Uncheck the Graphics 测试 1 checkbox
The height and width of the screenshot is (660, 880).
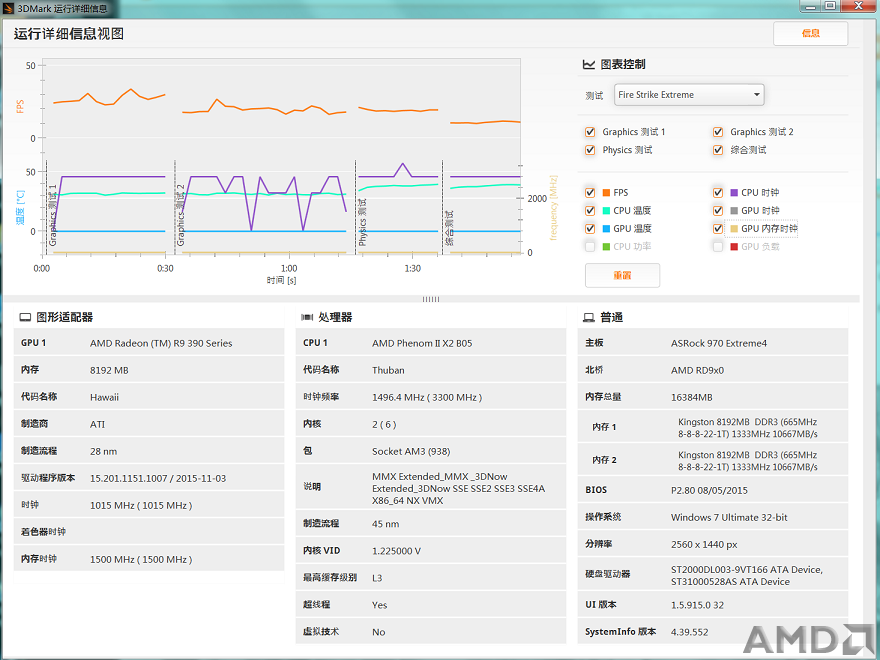tap(590, 132)
